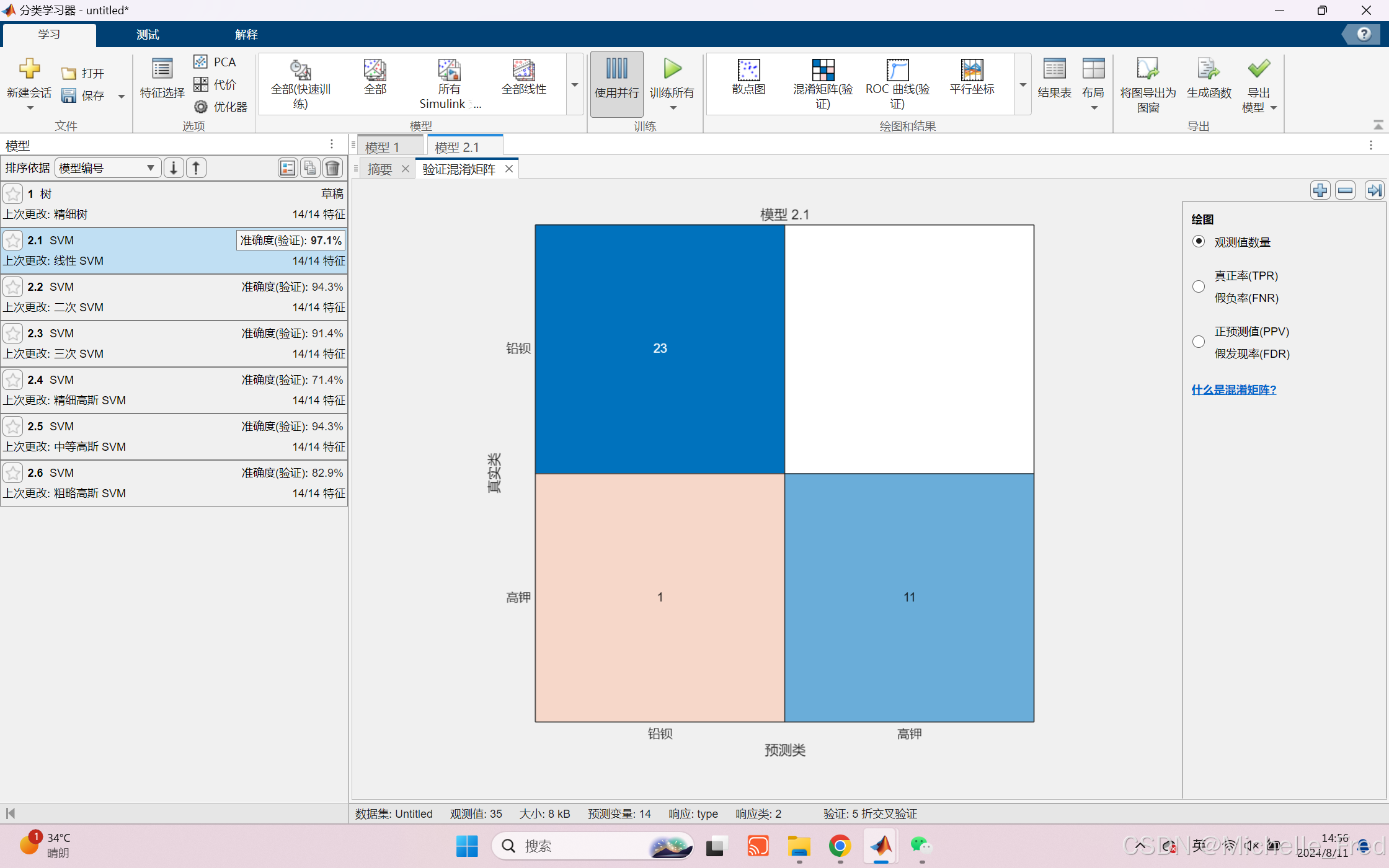Switch to the 摘要 tab

(x=379, y=169)
